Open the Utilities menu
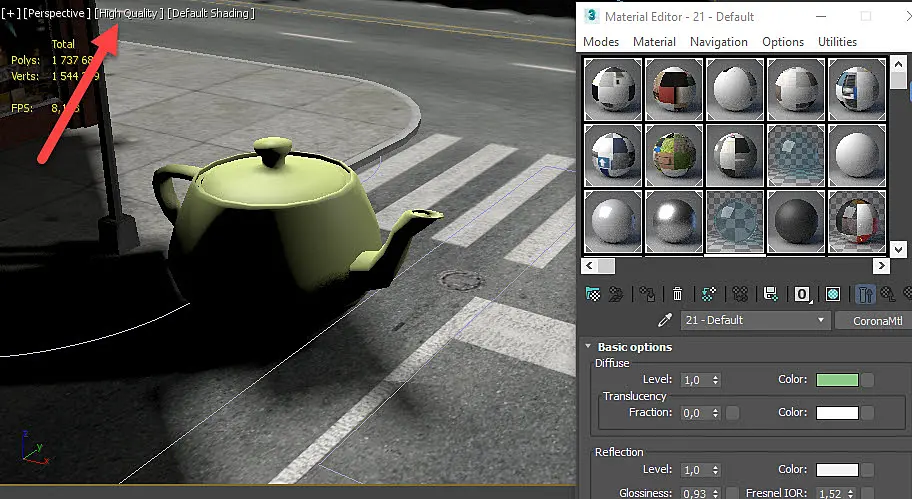Screen dimensions: 912x499 click(838, 42)
